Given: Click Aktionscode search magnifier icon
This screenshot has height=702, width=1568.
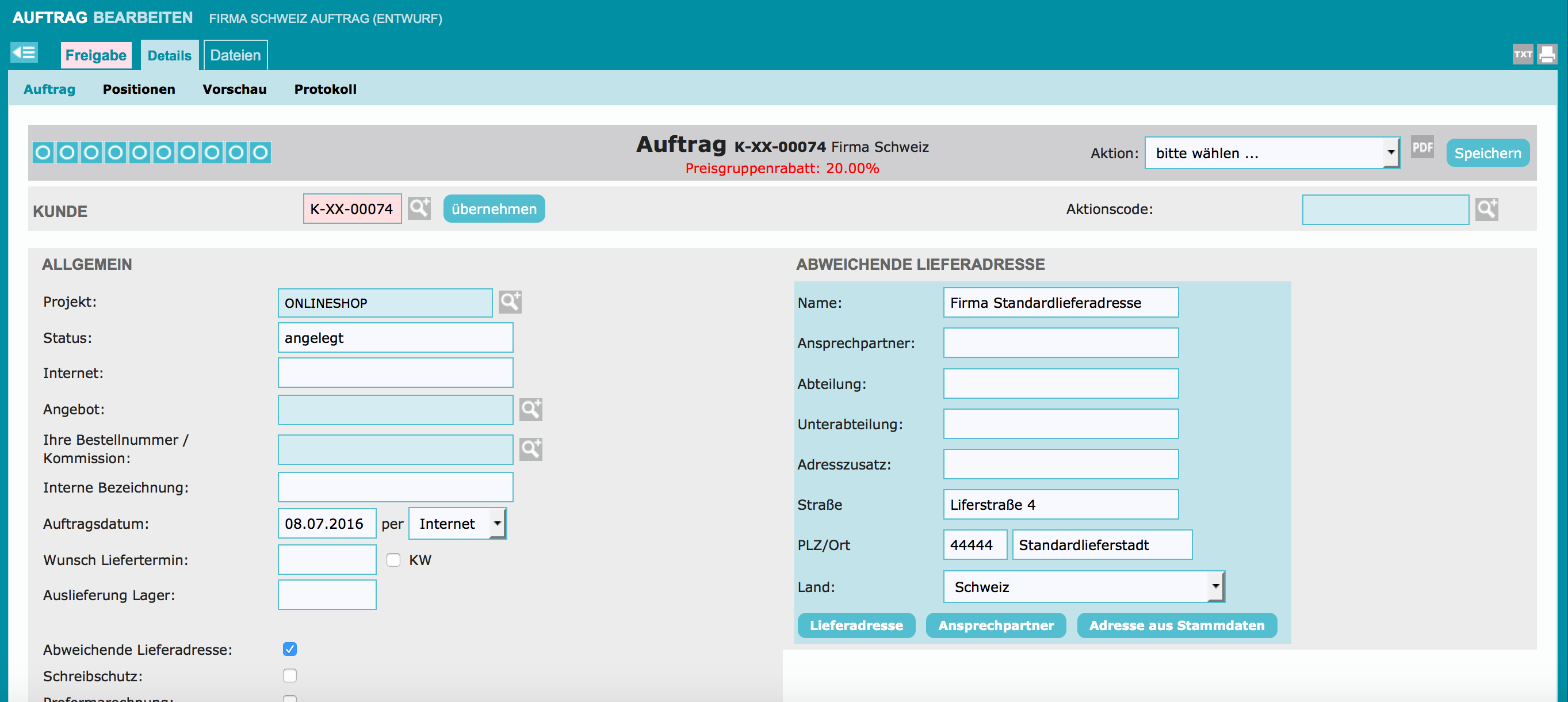Looking at the screenshot, I should click(1486, 209).
